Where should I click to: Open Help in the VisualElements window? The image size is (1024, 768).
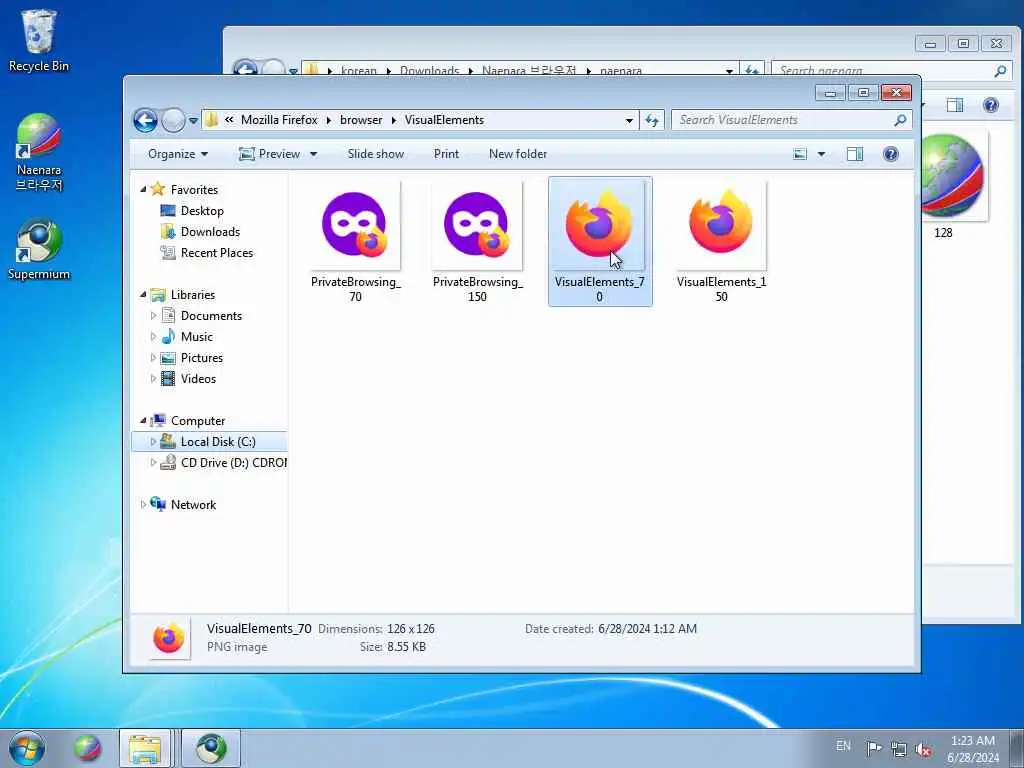coord(891,154)
